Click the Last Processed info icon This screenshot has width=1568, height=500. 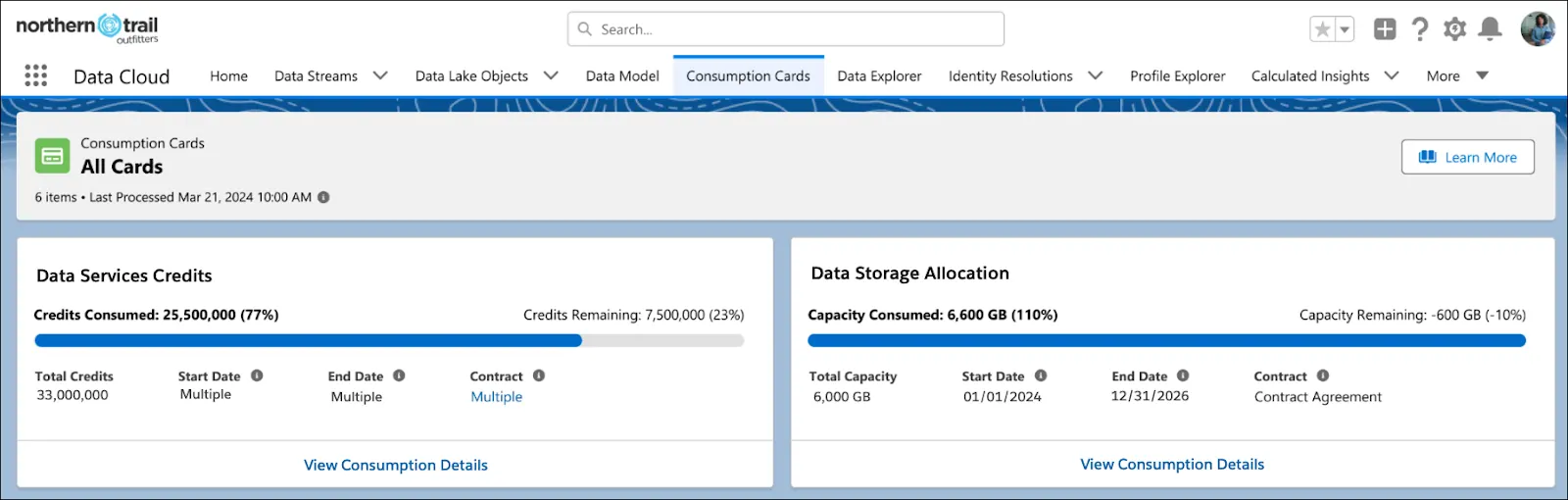(x=323, y=197)
